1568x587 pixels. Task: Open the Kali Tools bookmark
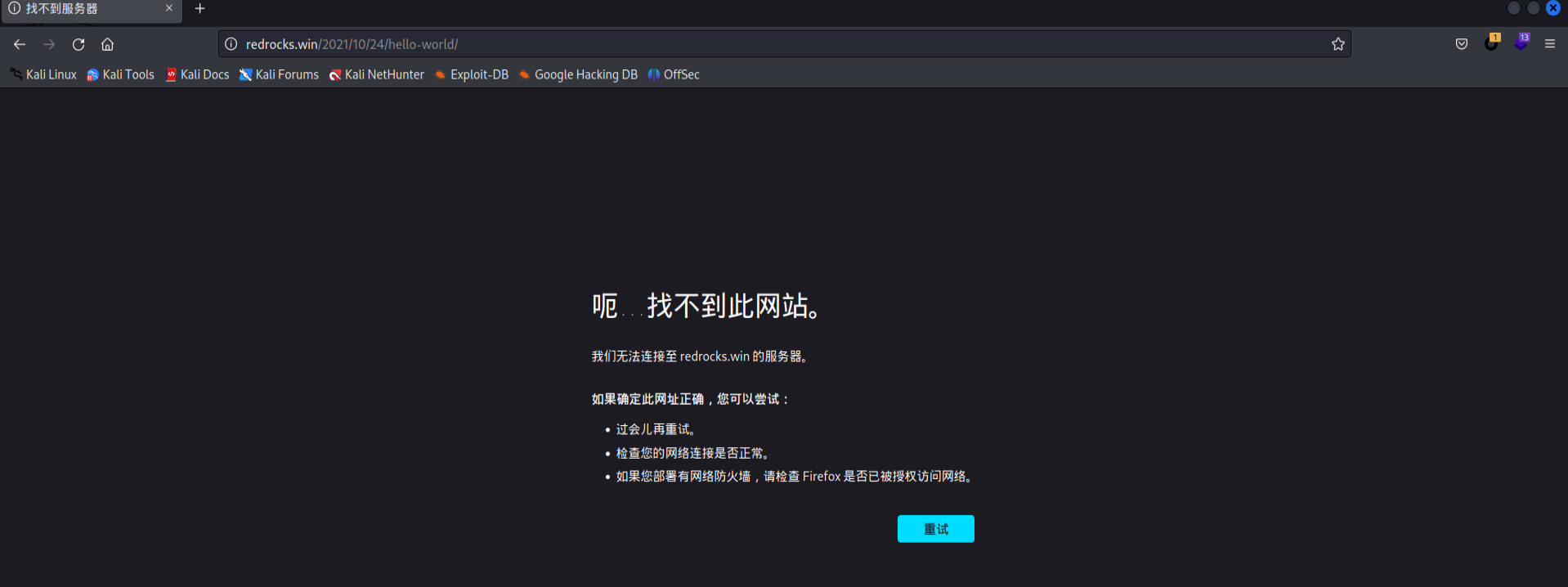click(121, 74)
